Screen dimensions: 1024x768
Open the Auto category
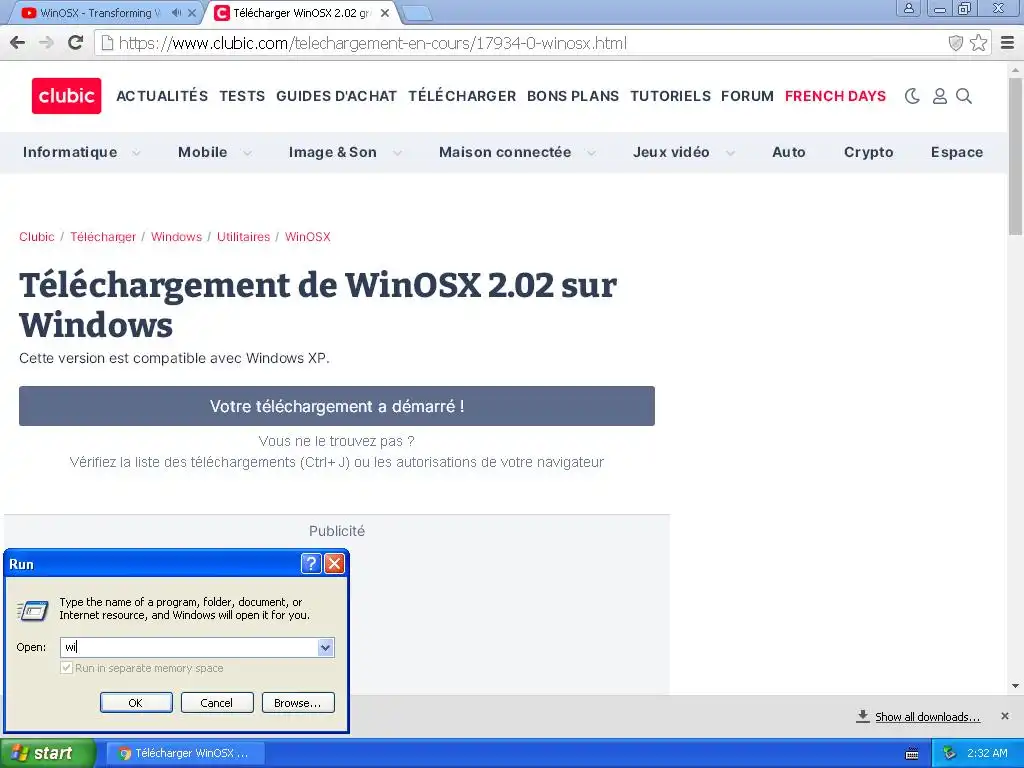pyautogui.click(x=789, y=152)
